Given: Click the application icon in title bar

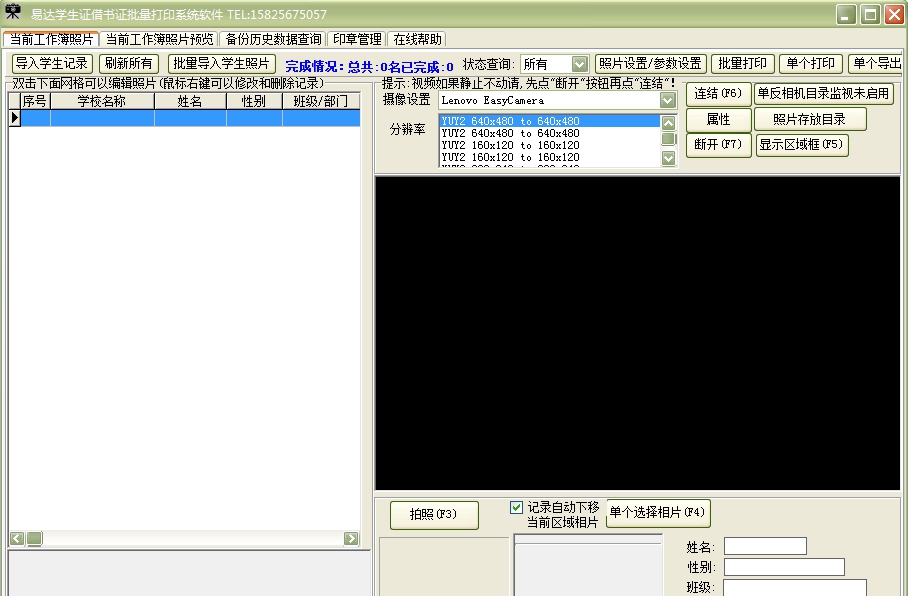Looking at the screenshot, I should tap(12, 12).
